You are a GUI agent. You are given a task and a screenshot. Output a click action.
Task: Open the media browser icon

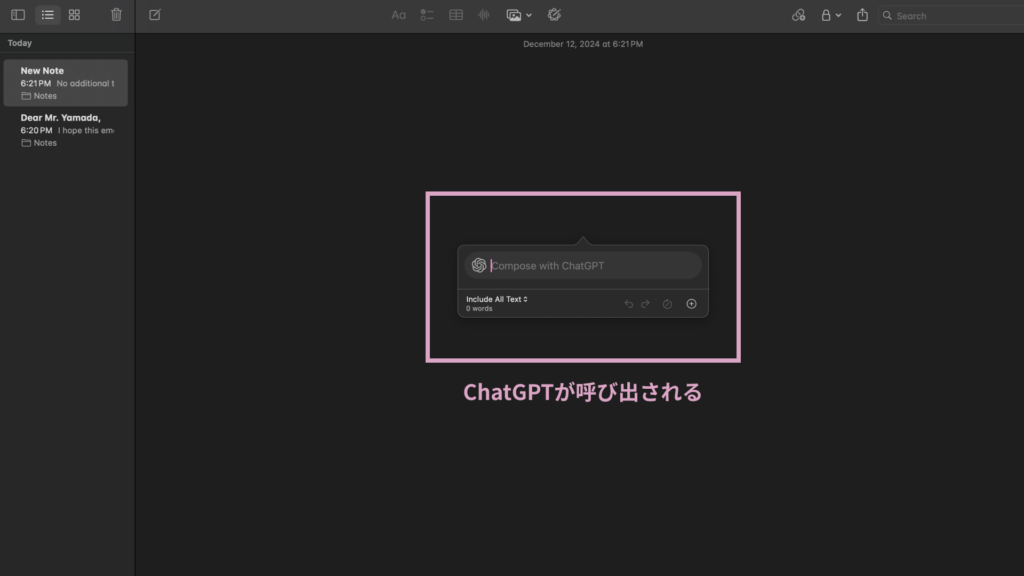(x=514, y=15)
